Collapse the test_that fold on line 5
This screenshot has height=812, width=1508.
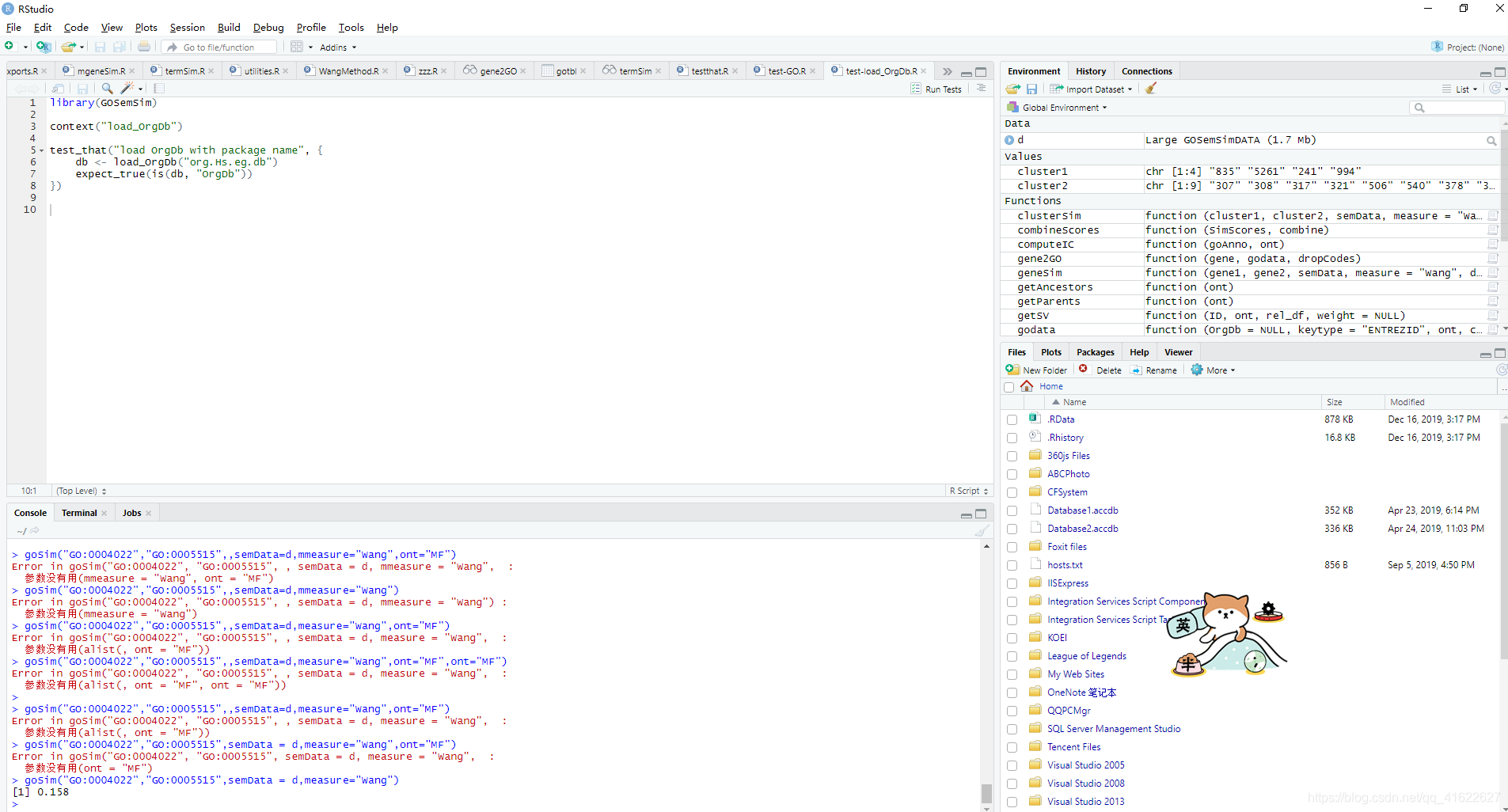point(41,150)
